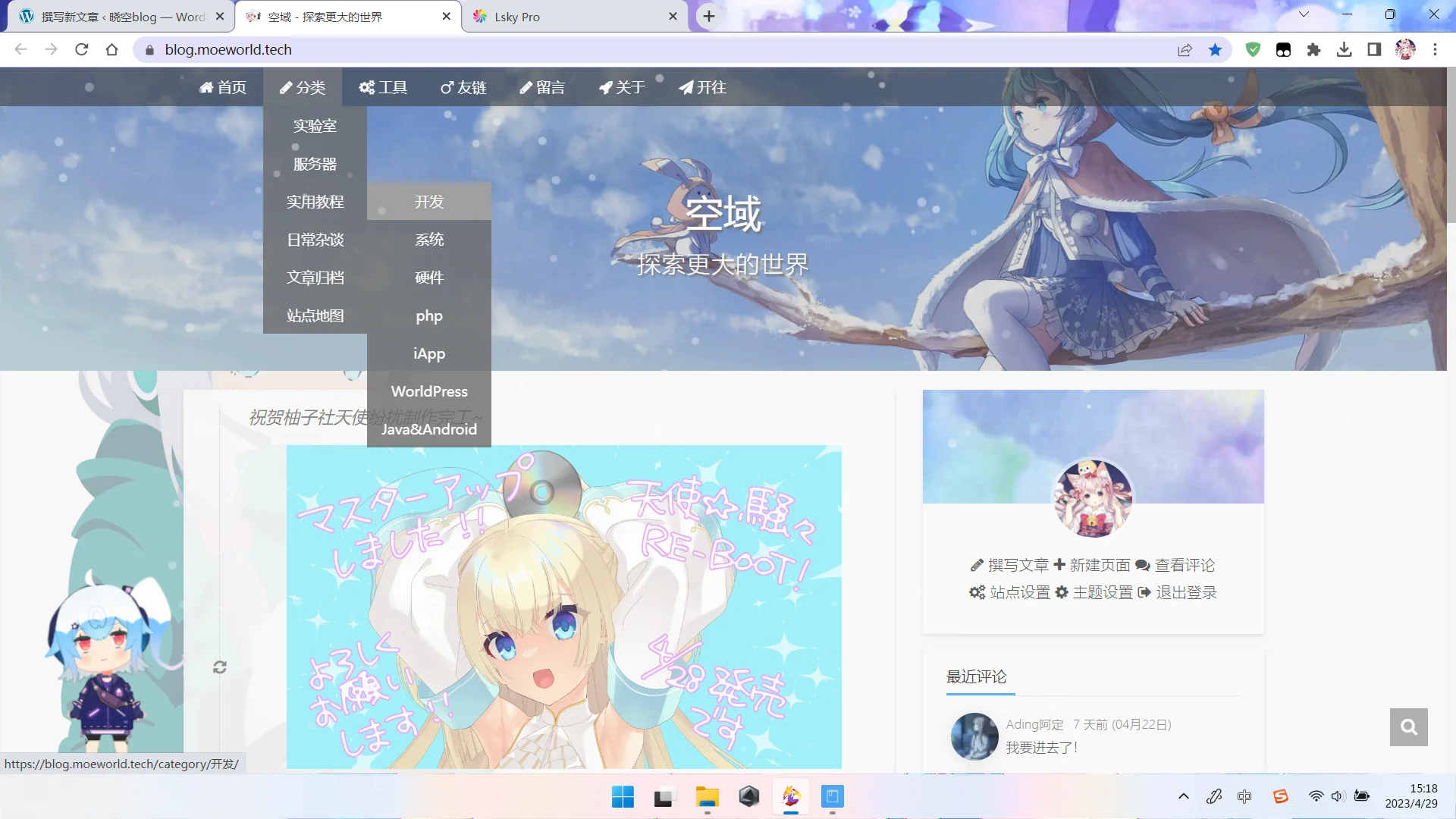Image resolution: width=1456 pixels, height=819 pixels.
Task: Open the 首页 nav item
Action: [223, 87]
